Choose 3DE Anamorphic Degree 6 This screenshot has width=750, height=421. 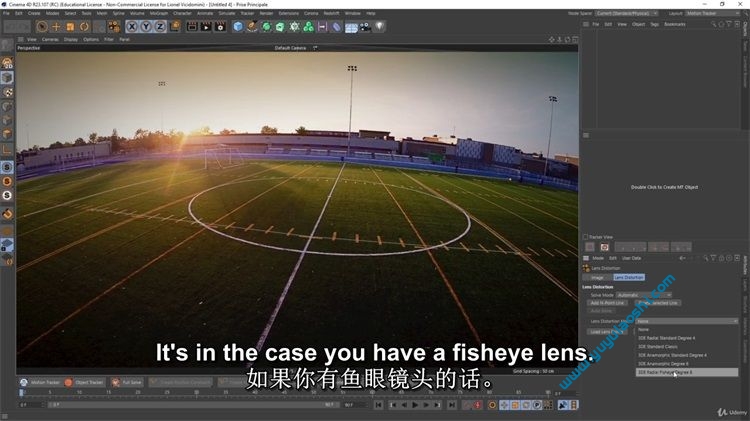687,364
